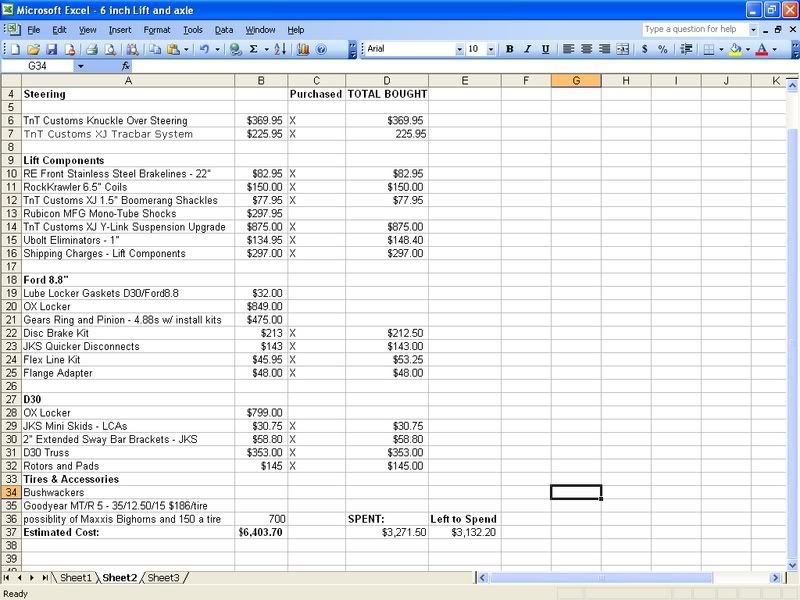Click the Permission icon in the toolbar
Image resolution: width=800 pixels, height=600 pixels.
point(70,49)
